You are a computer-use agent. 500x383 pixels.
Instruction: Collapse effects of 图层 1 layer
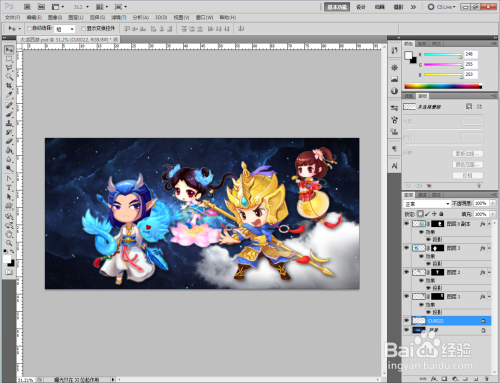[489, 297]
